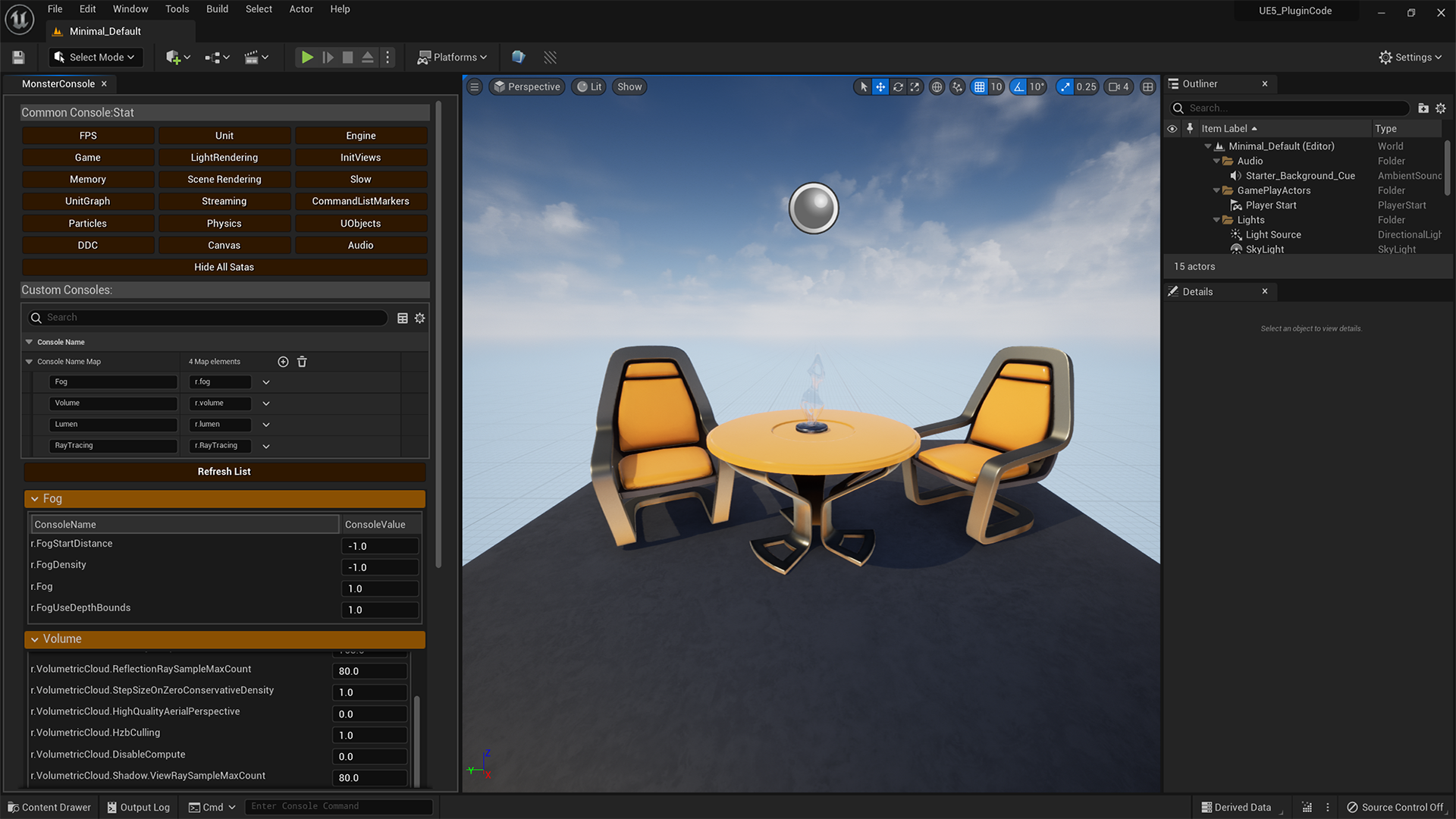Open the Actor menu

[x=301, y=9]
